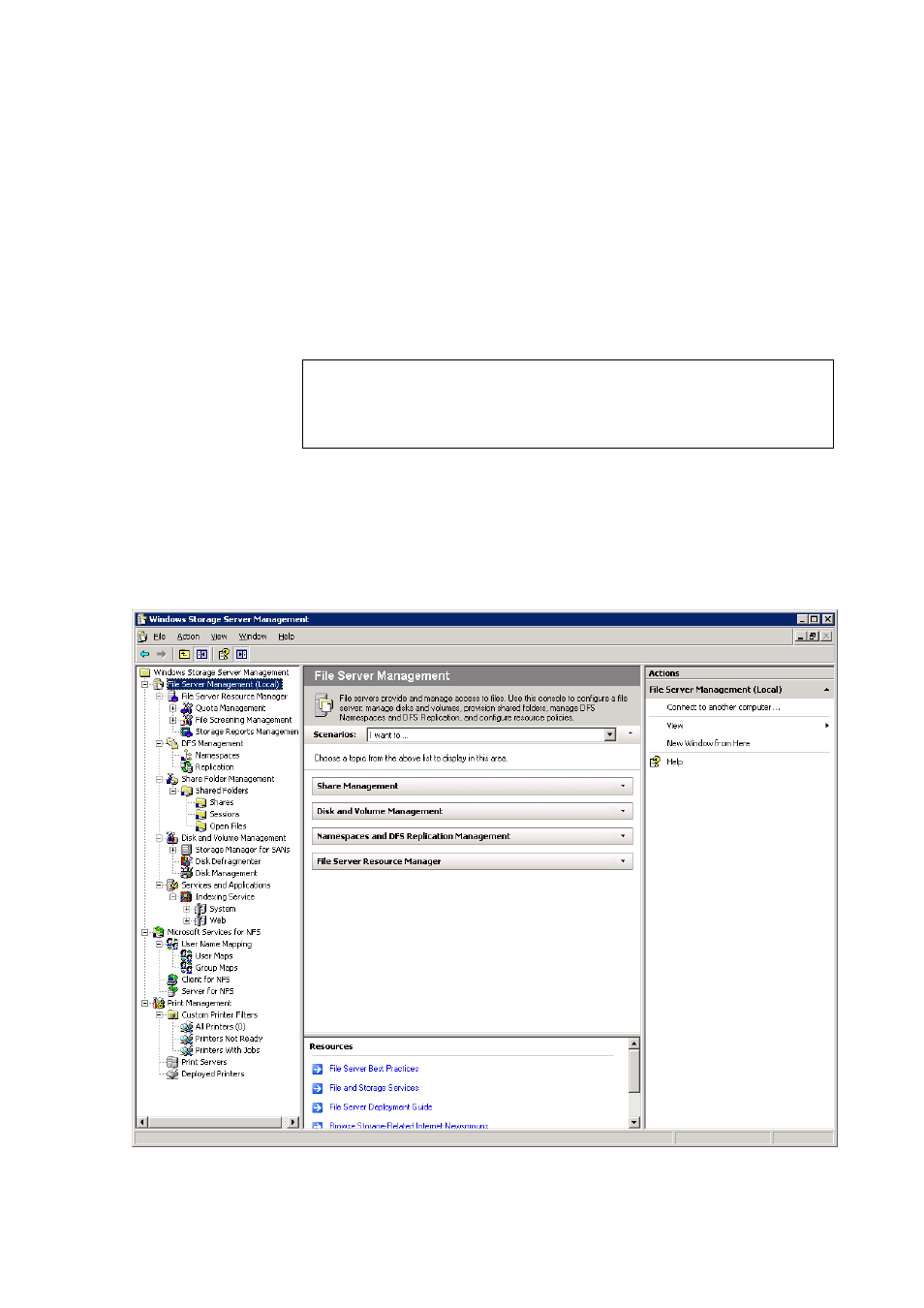
Task: Click the Back arrow toolbar icon
Action: [x=144, y=654]
